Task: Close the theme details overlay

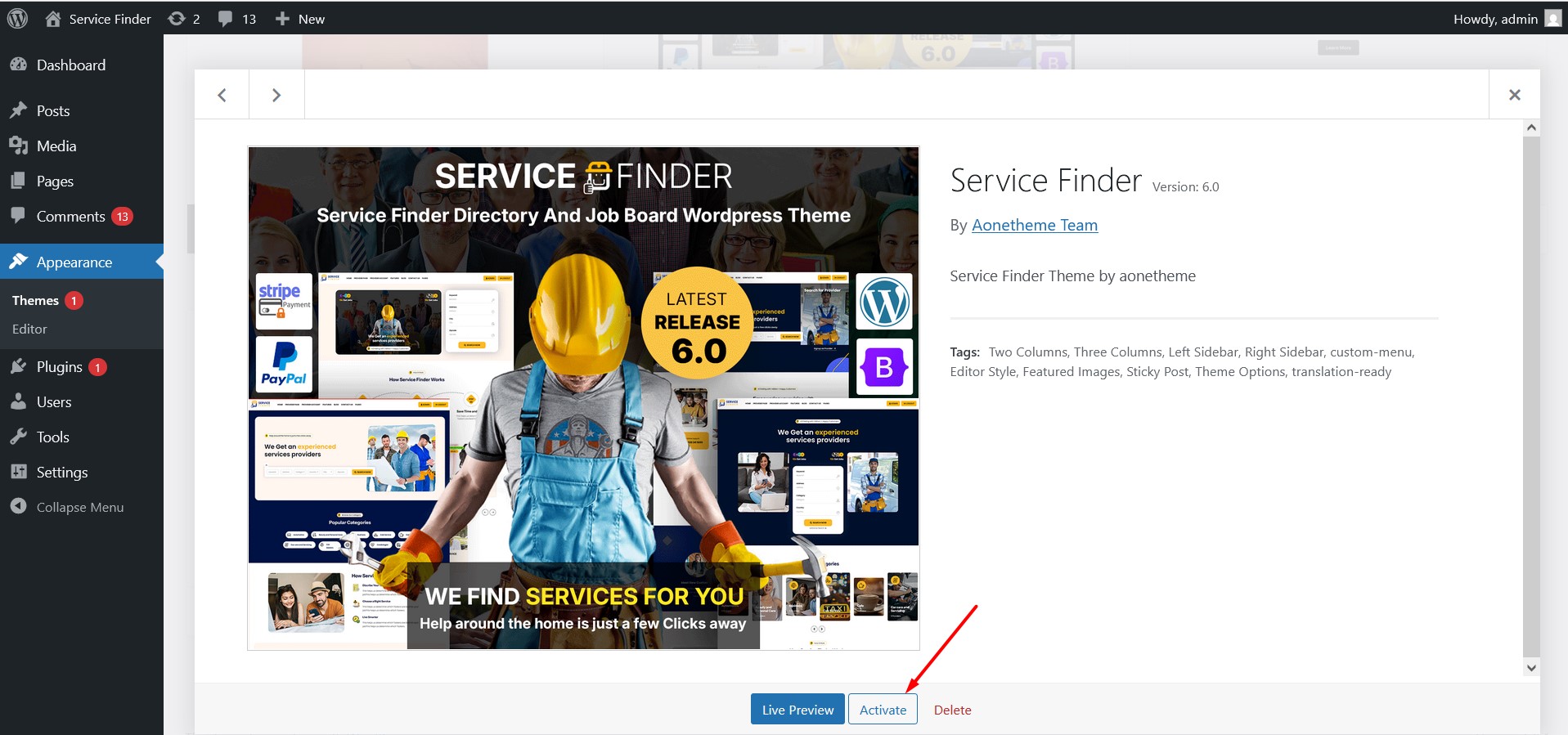Action: point(1515,95)
